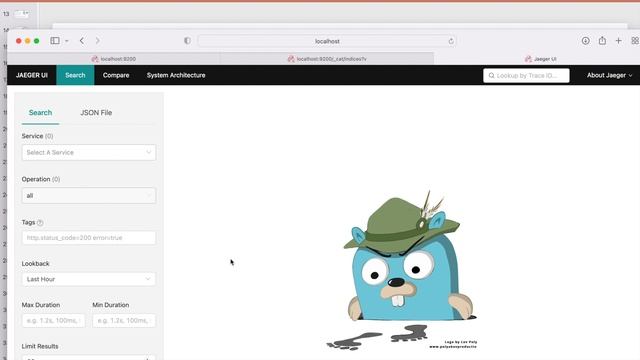
Task: Open the System Architecture navigation item
Action: coord(176,75)
